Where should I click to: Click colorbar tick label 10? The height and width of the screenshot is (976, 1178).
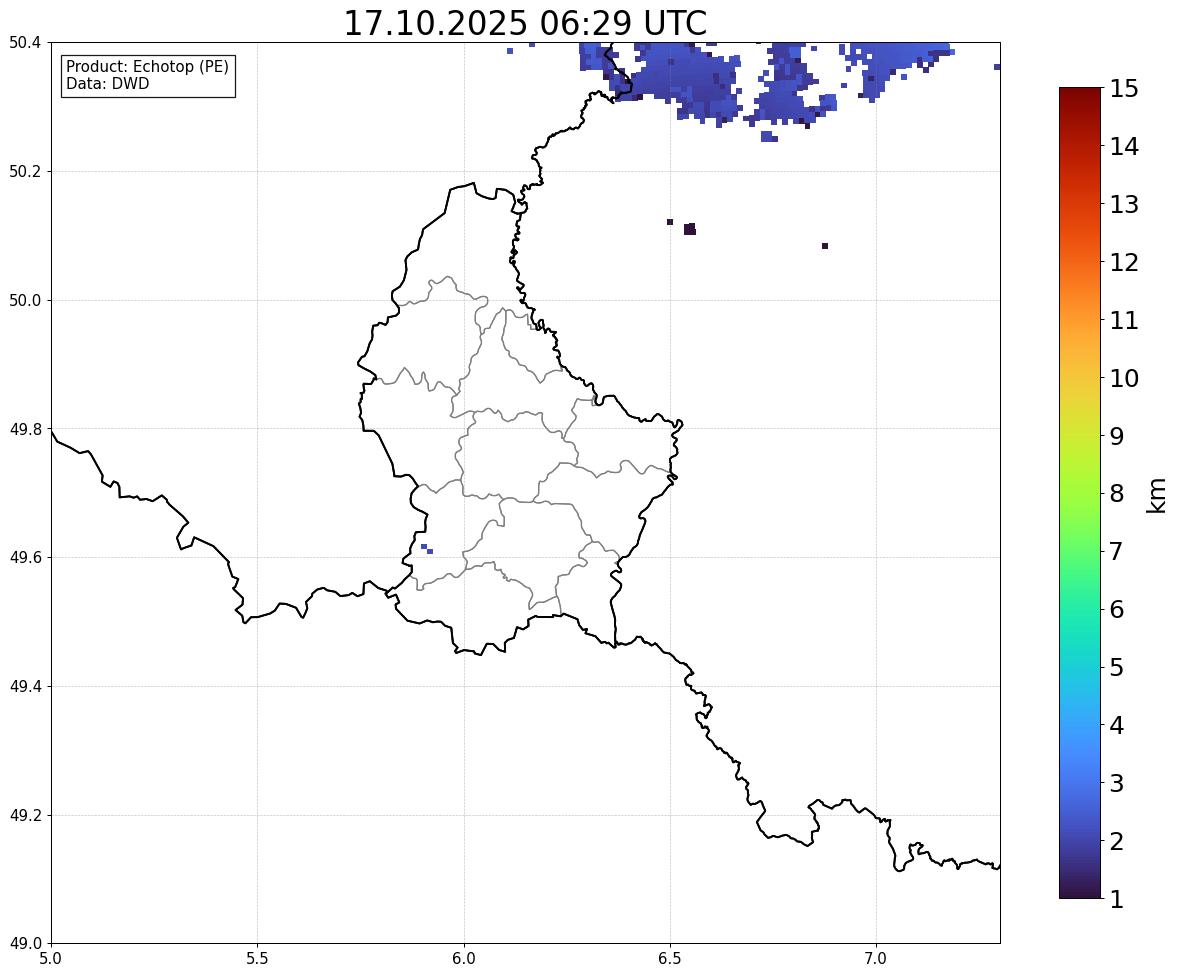(1124, 378)
